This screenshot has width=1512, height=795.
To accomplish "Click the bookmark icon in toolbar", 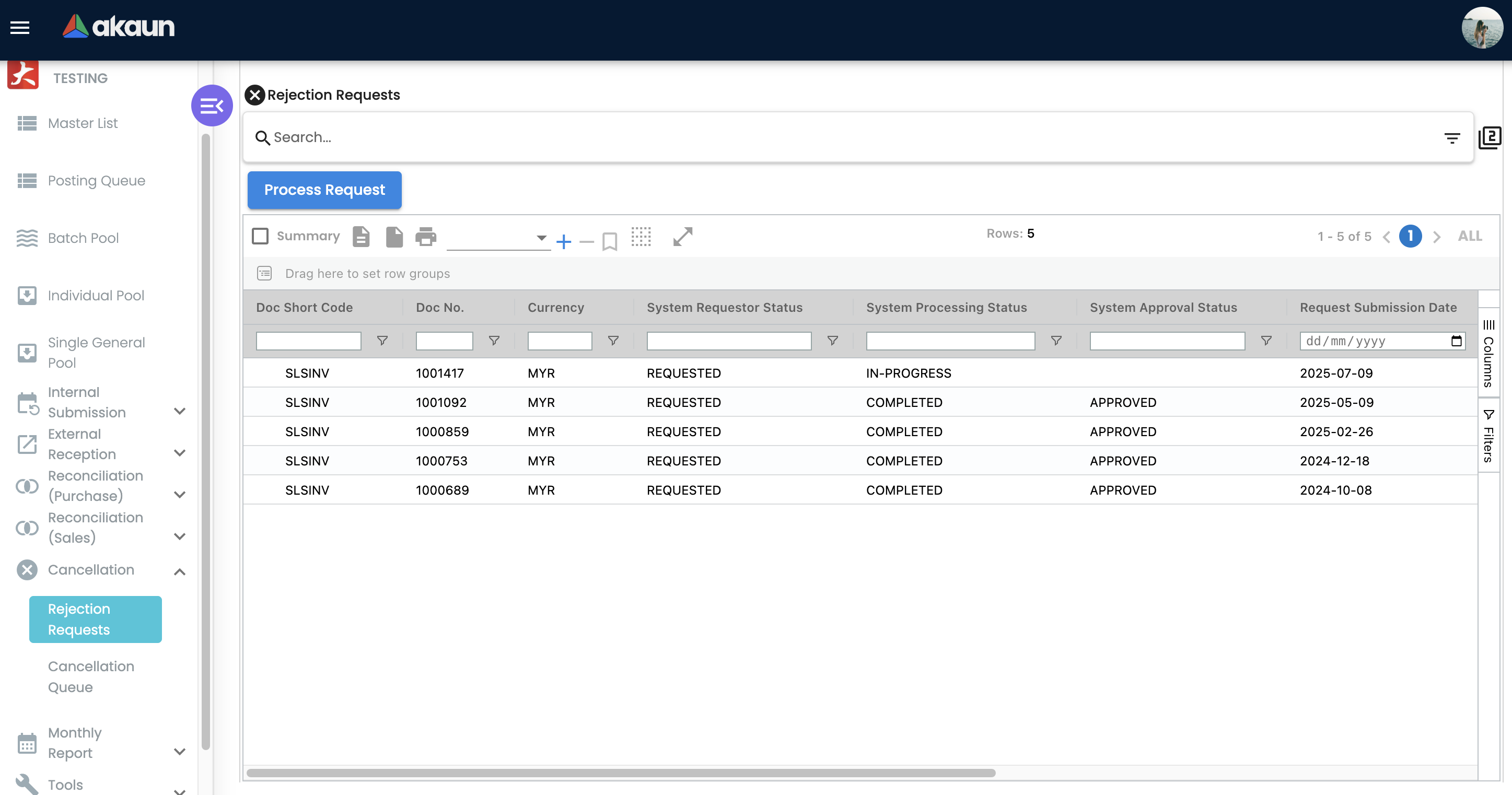I will [610, 241].
